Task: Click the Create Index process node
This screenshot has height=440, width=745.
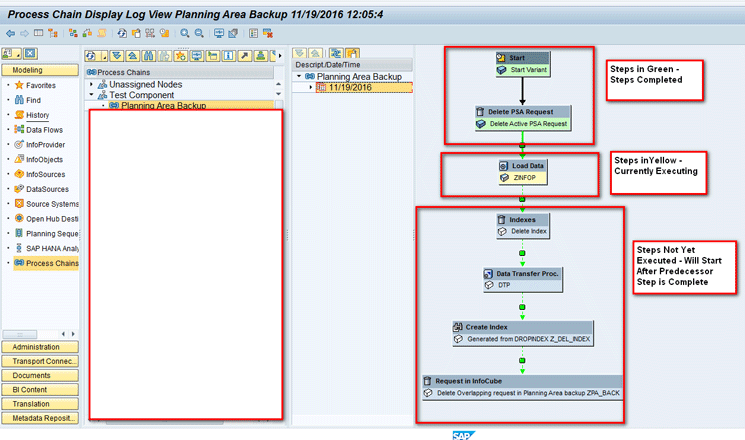Action: coord(523,333)
